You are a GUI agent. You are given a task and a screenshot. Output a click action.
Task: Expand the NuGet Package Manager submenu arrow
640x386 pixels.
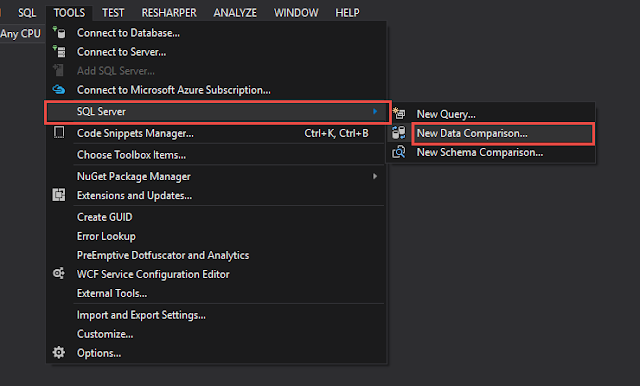[375, 176]
